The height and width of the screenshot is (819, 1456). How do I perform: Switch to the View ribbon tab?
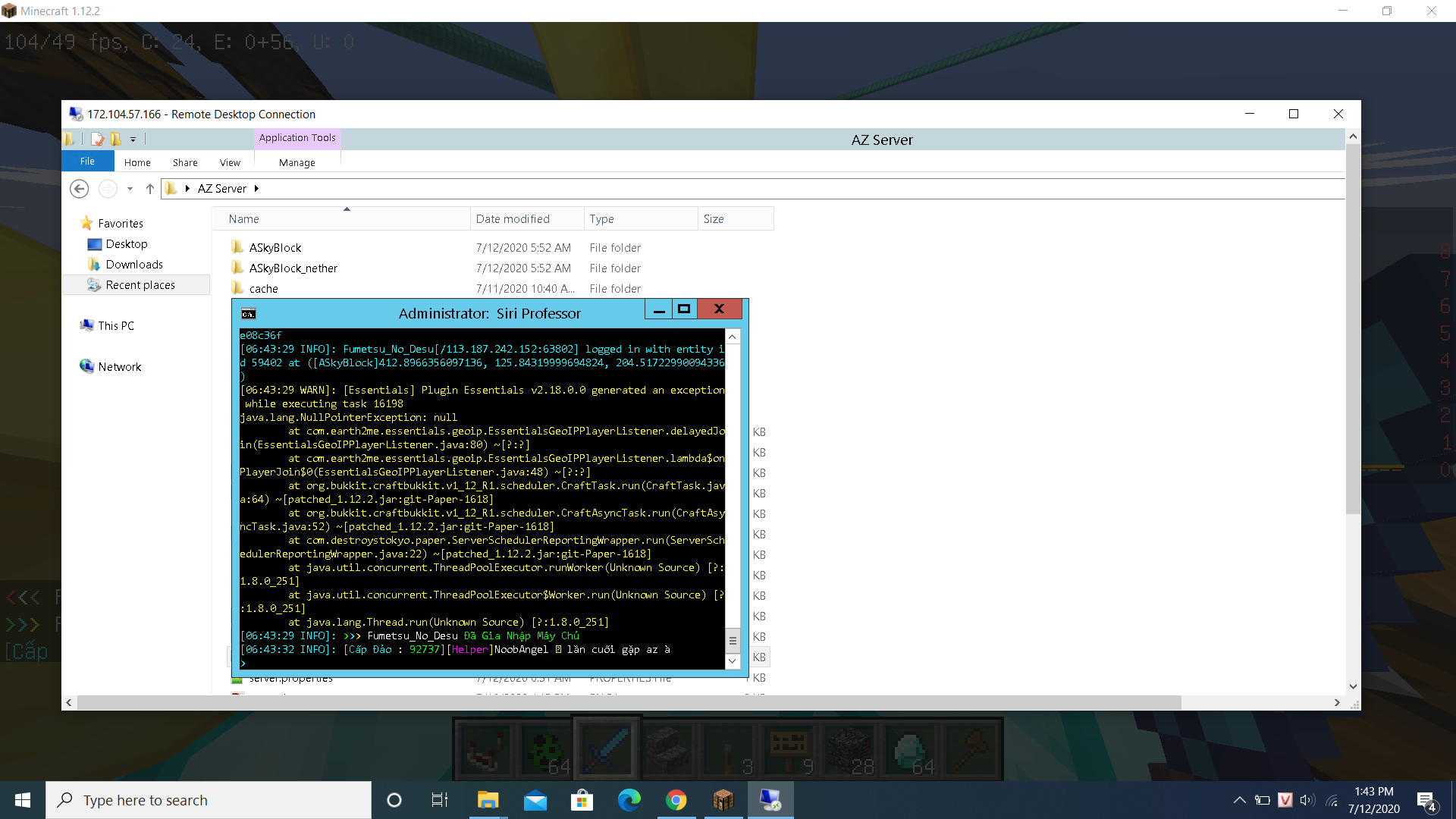pyautogui.click(x=230, y=162)
